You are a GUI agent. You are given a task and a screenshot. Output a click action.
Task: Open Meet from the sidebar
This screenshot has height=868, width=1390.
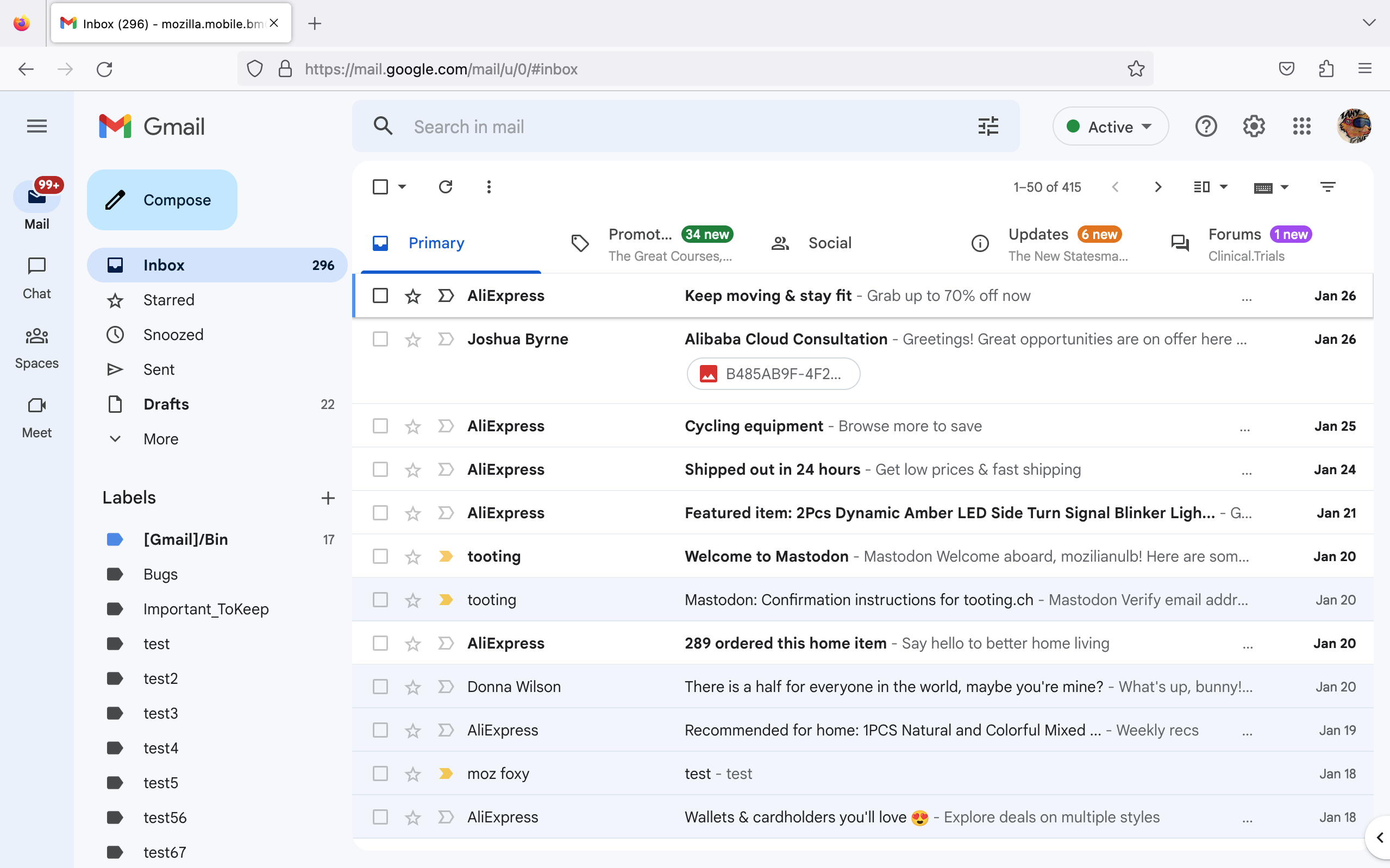36,417
